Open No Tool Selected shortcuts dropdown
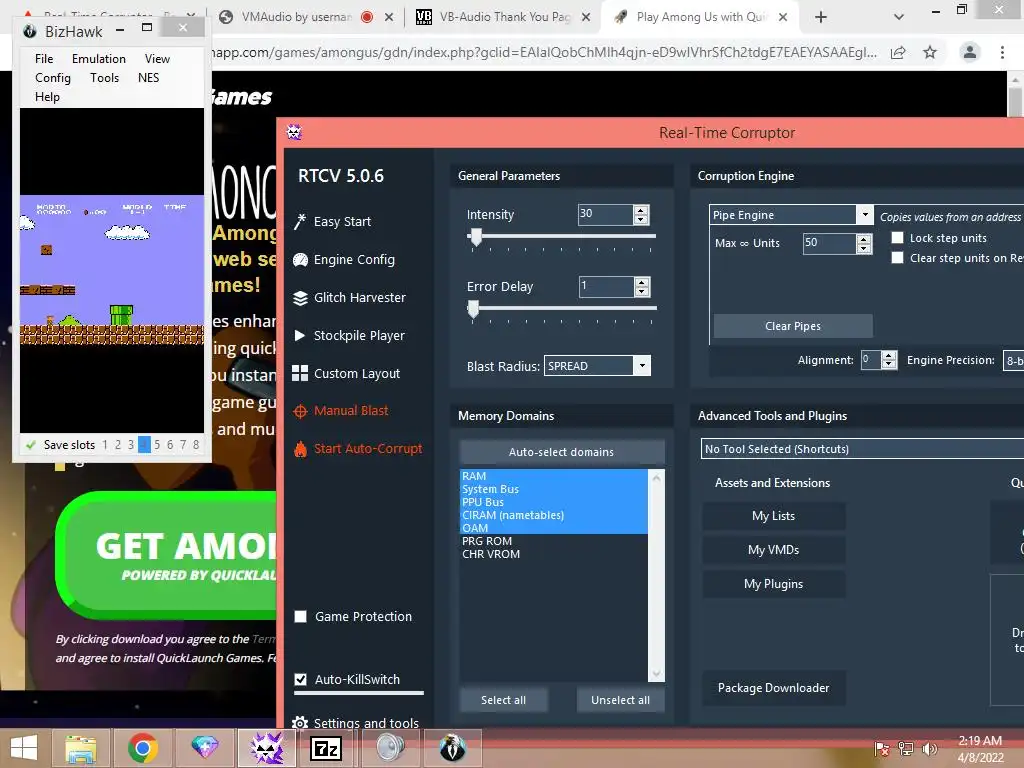Image resolution: width=1024 pixels, height=768 pixels. [x=862, y=449]
